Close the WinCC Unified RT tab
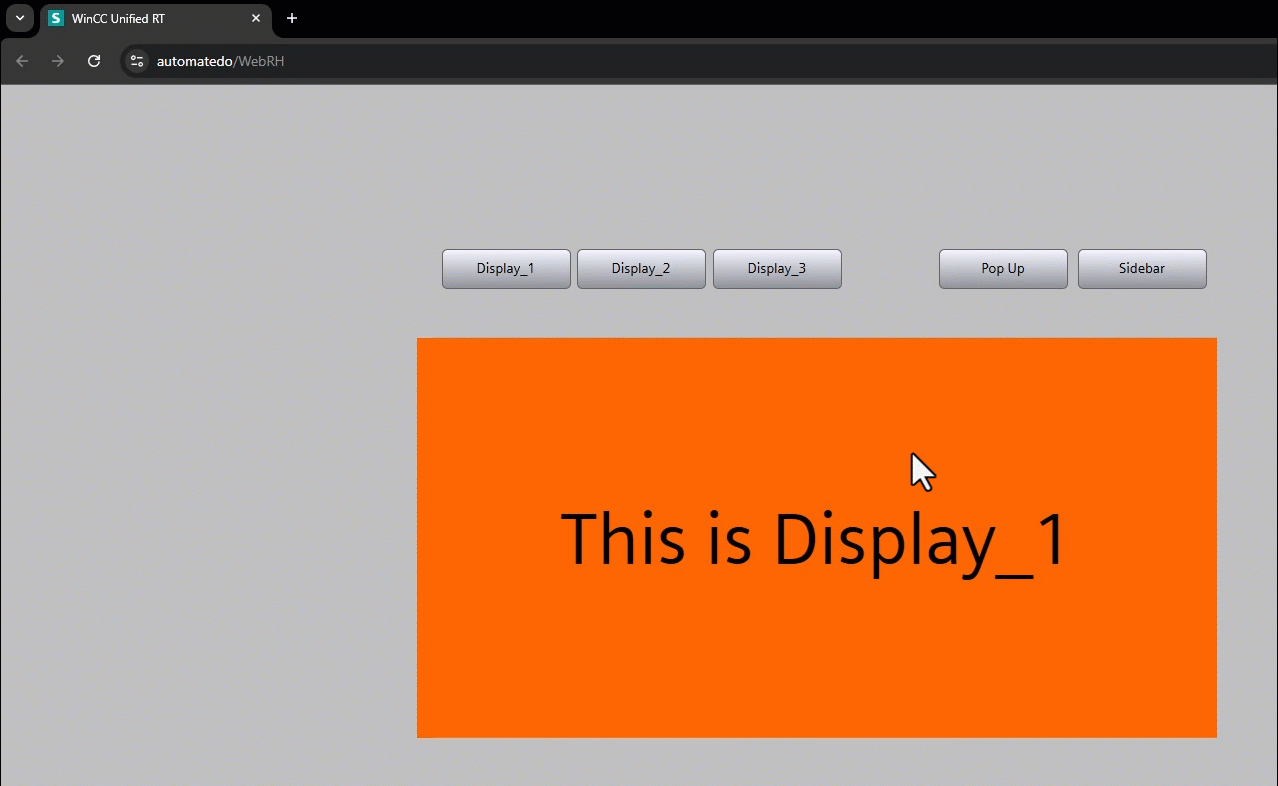 pyautogui.click(x=256, y=18)
